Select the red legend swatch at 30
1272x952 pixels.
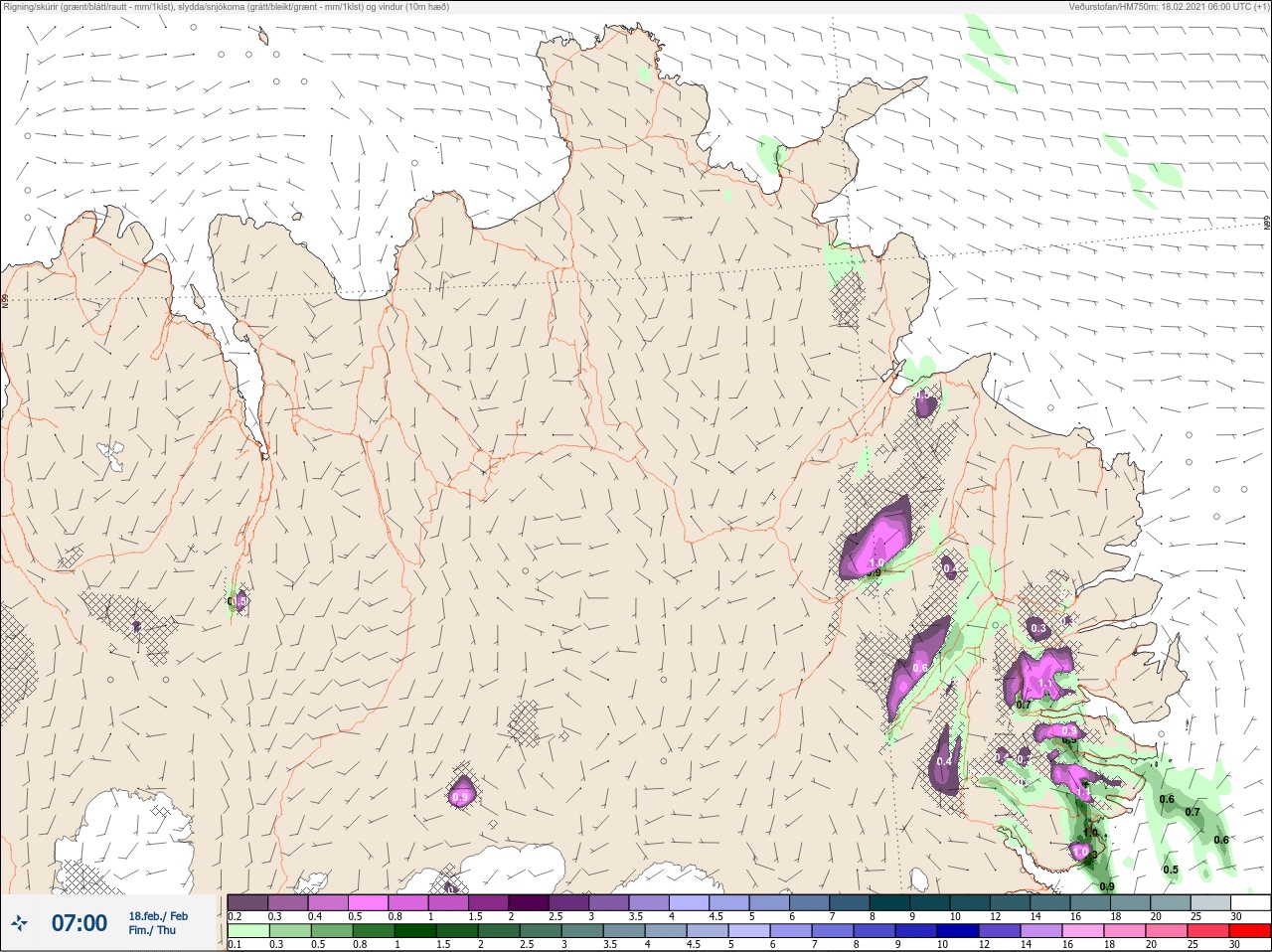pyautogui.click(x=1250, y=931)
